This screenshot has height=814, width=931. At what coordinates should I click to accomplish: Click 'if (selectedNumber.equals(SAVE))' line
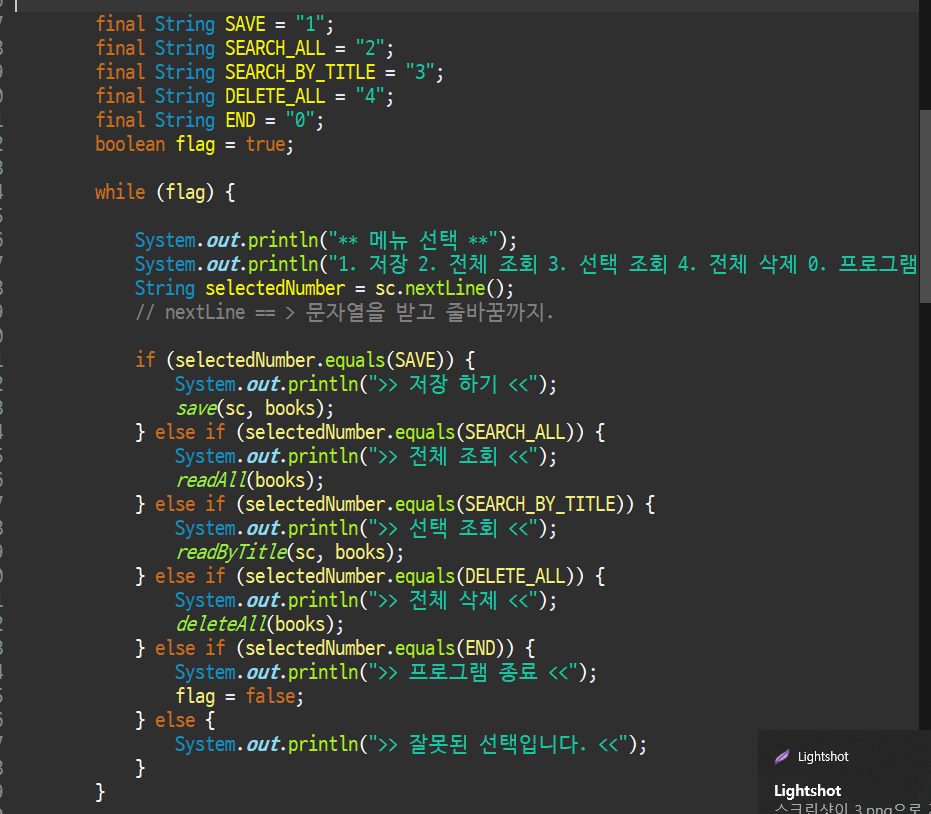[x=305, y=360]
